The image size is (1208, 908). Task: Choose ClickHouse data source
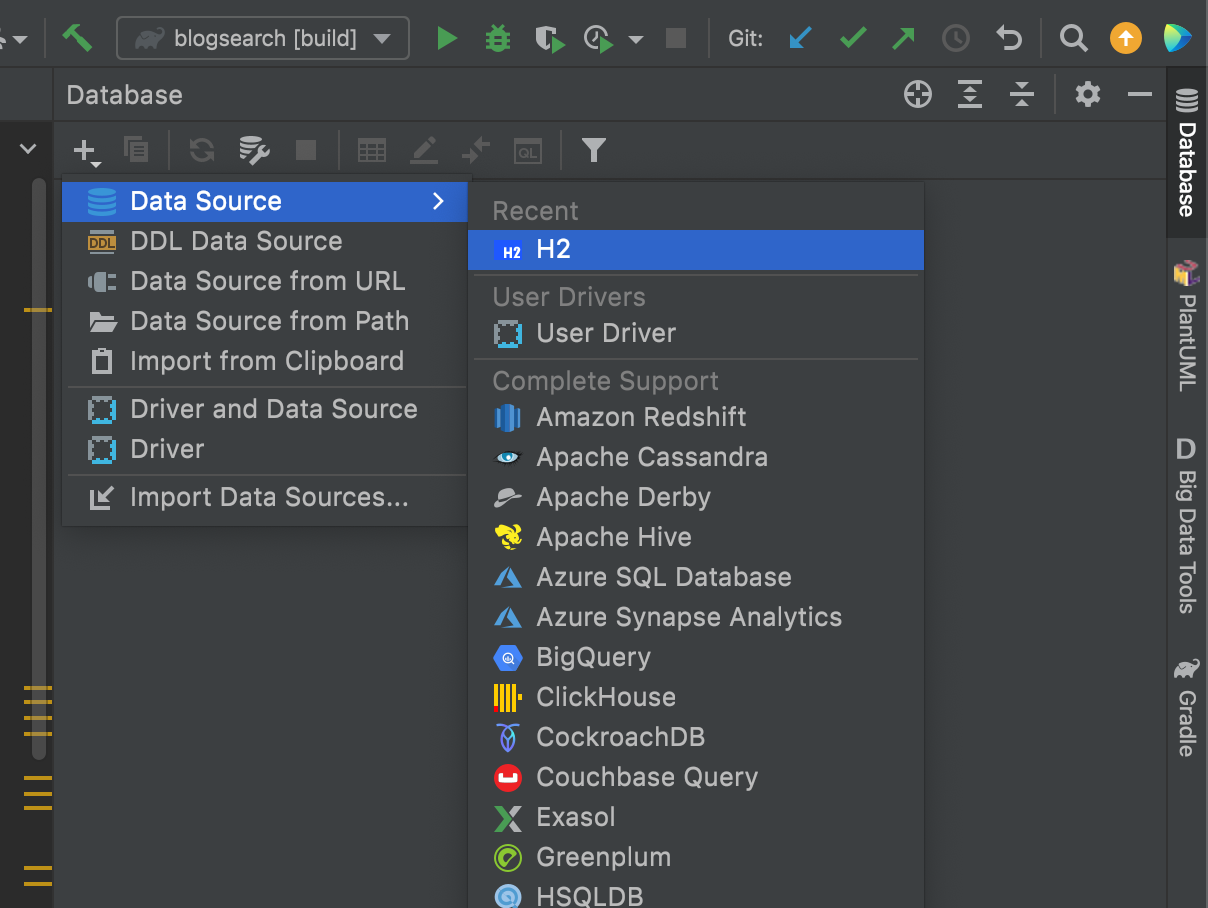click(696, 697)
